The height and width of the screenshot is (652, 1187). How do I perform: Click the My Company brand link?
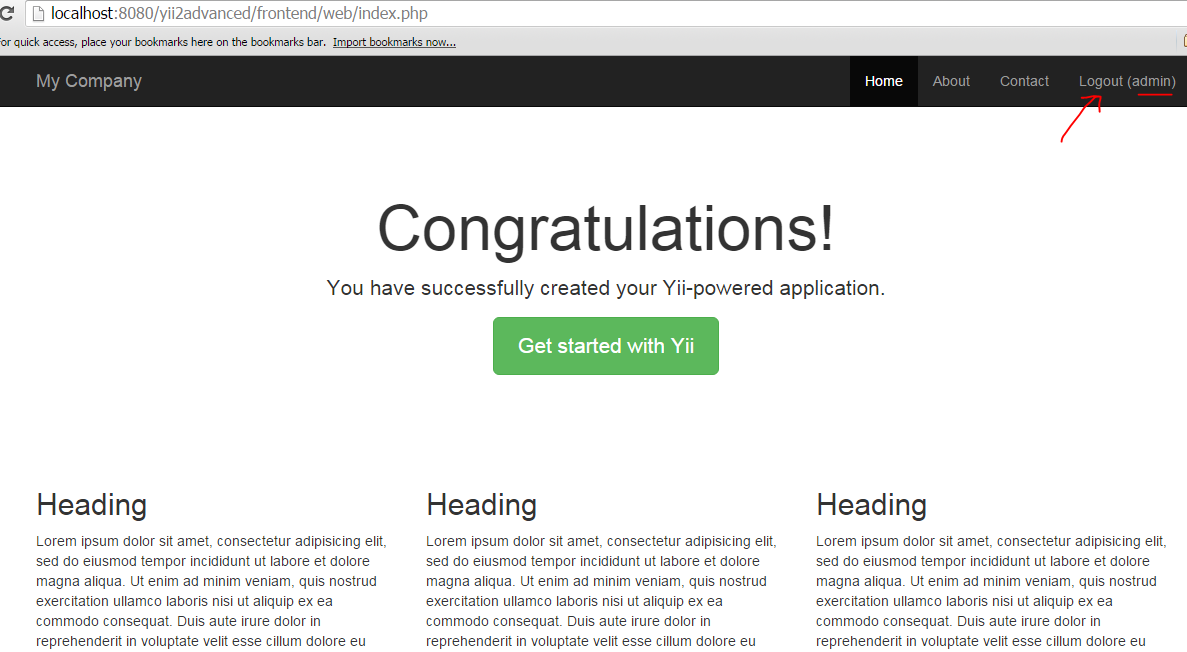89,81
